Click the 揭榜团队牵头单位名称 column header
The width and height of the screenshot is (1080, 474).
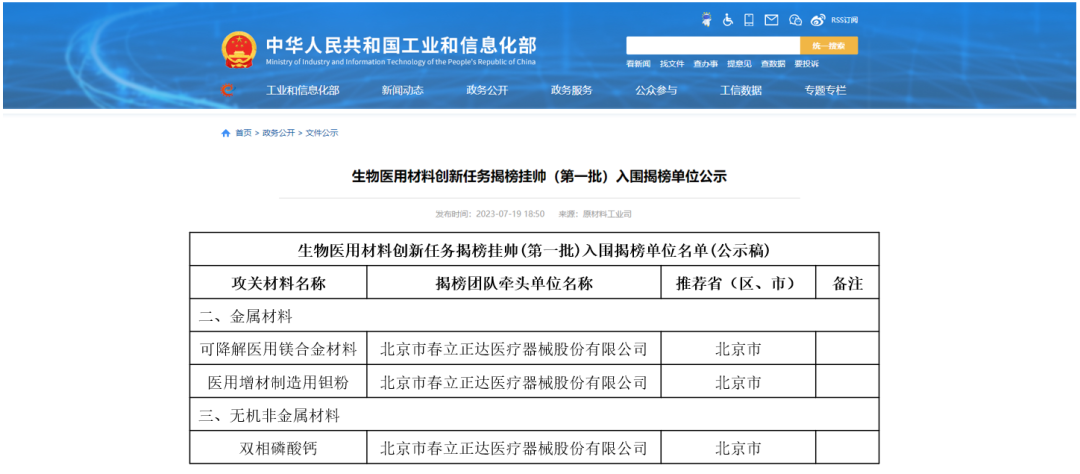click(514, 283)
